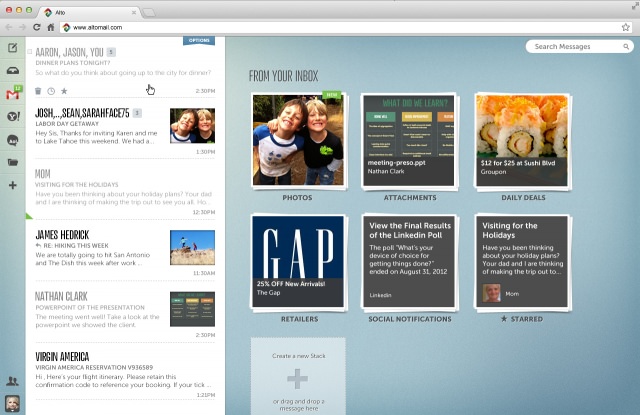This screenshot has width=640, height=415.
Task: Click the user profile avatar
Action: [12, 404]
